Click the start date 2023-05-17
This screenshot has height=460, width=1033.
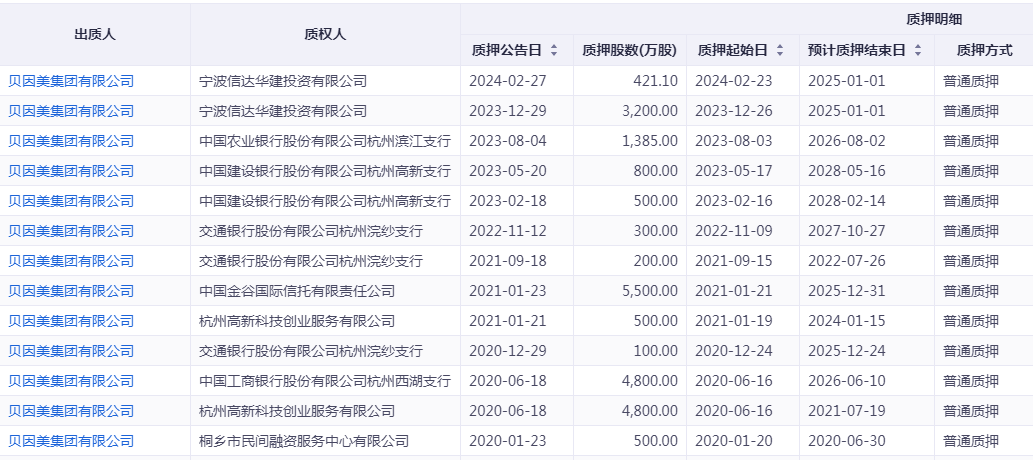[x=734, y=171]
